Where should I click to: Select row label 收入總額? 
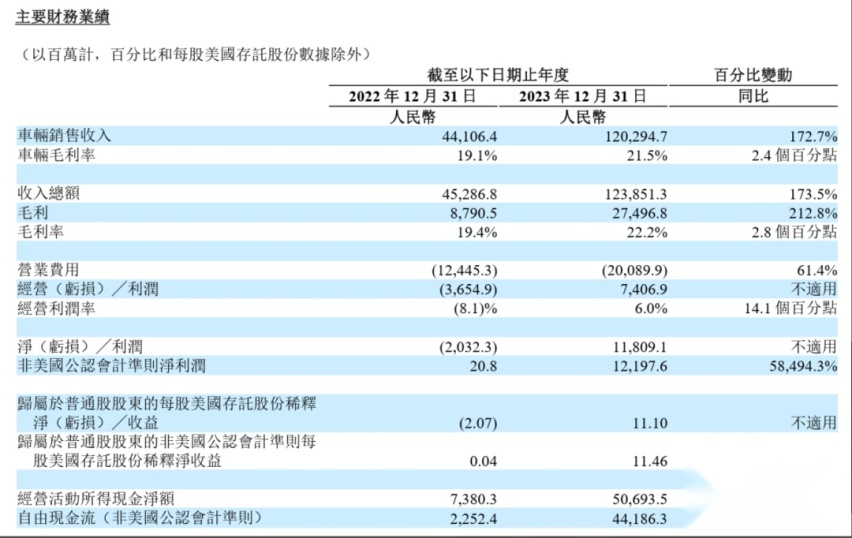coord(49,193)
